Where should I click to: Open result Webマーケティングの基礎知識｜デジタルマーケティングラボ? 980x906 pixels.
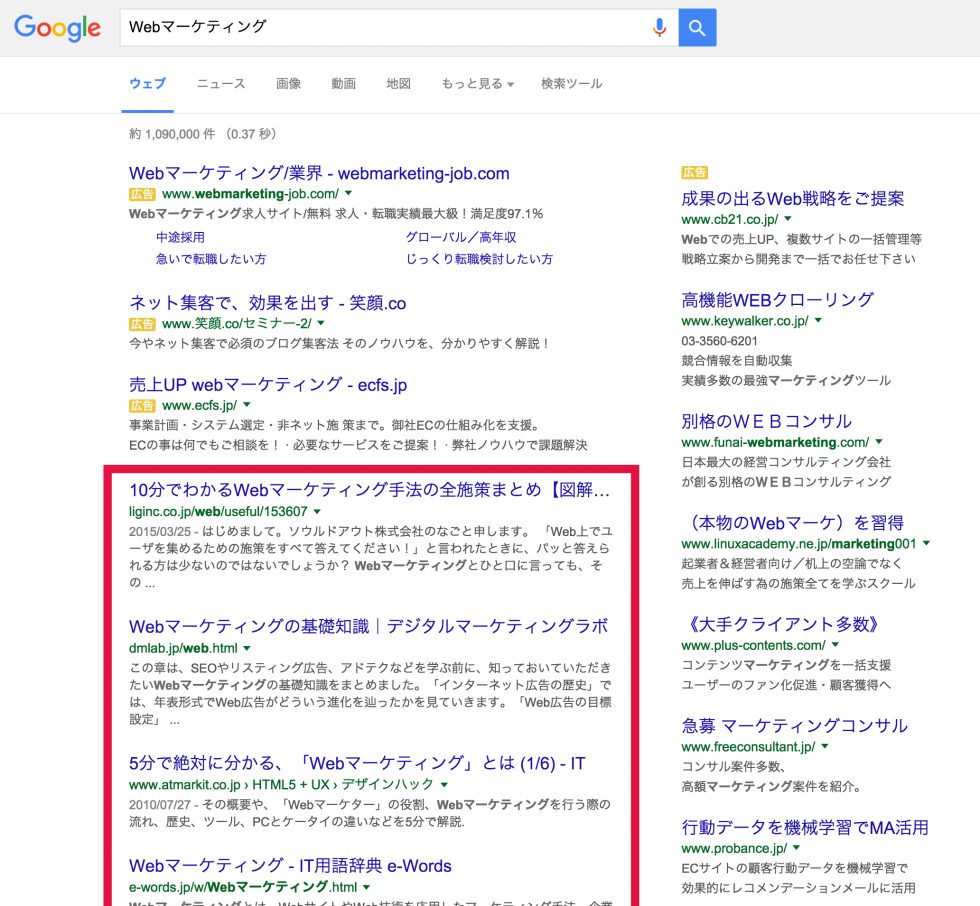tap(368, 626)
